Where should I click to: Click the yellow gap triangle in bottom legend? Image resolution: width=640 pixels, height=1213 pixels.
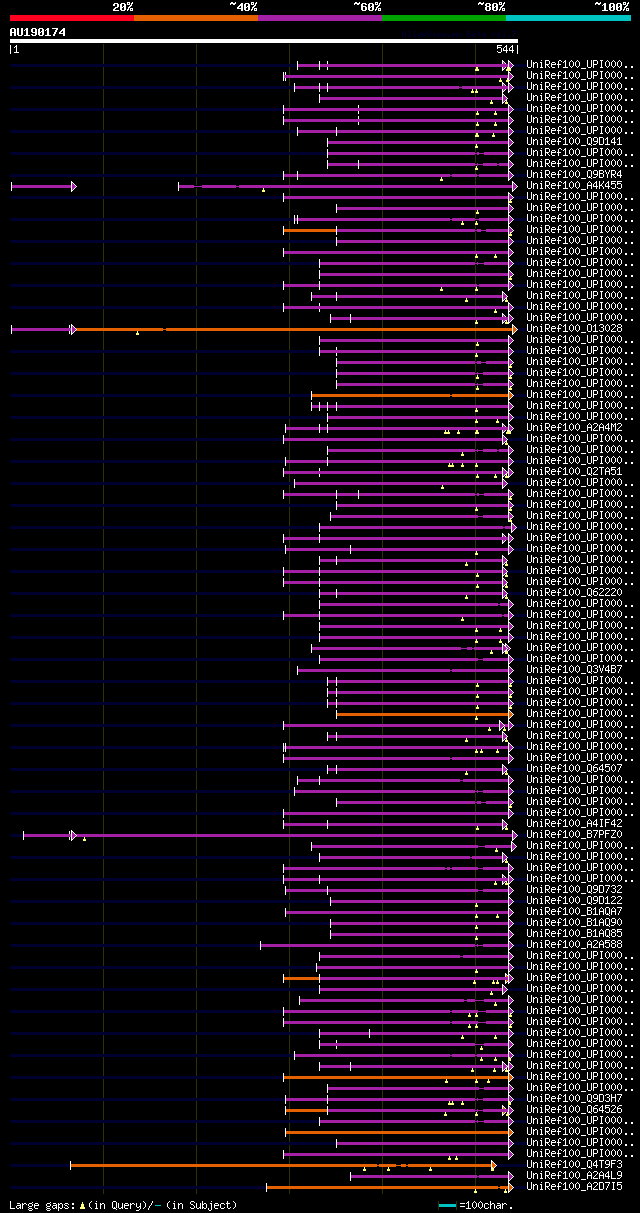83,1205
